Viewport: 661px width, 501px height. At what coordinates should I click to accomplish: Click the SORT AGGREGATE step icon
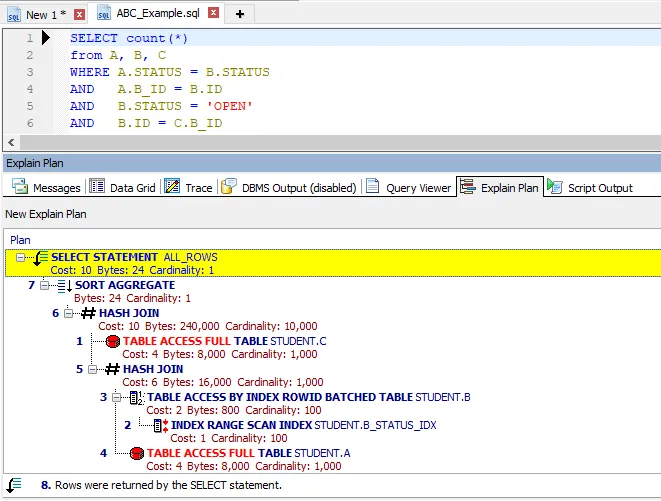click(x=64, y=286)
